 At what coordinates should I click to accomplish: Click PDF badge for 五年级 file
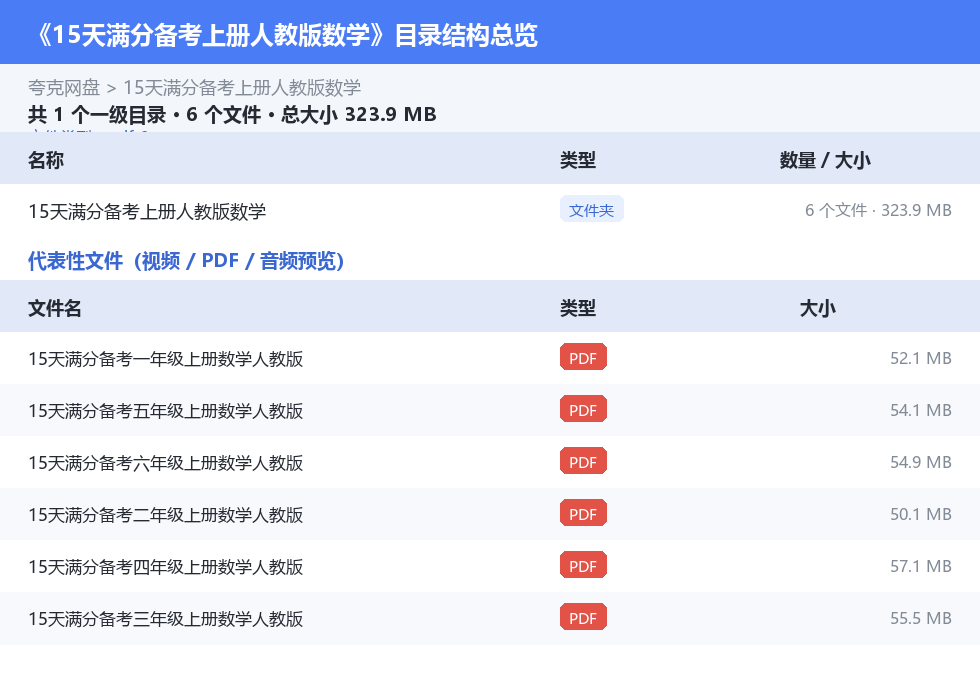[x=583, y=409]
